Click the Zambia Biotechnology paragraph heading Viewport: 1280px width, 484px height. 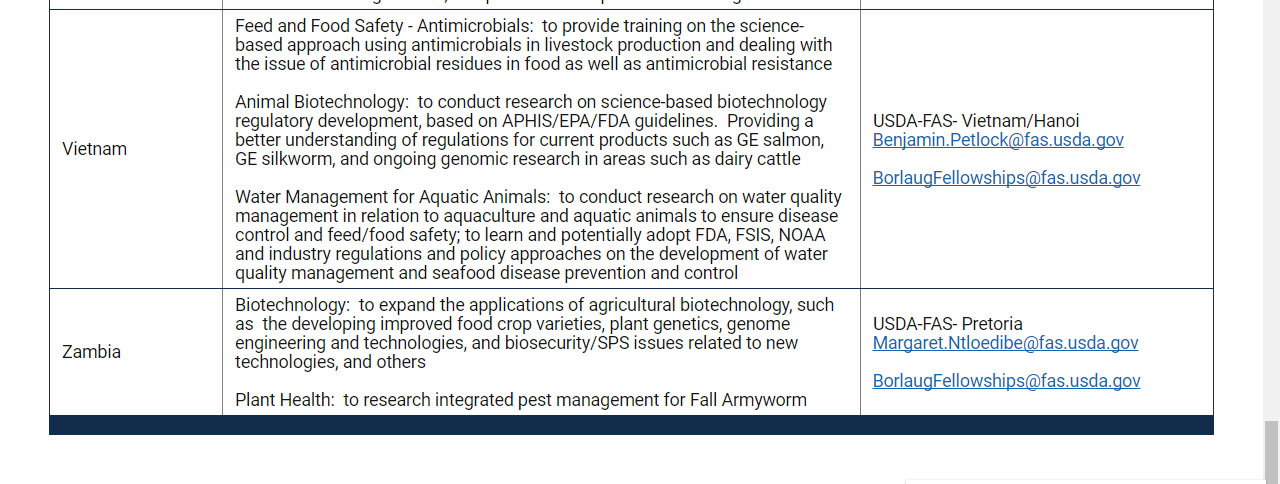292,305
